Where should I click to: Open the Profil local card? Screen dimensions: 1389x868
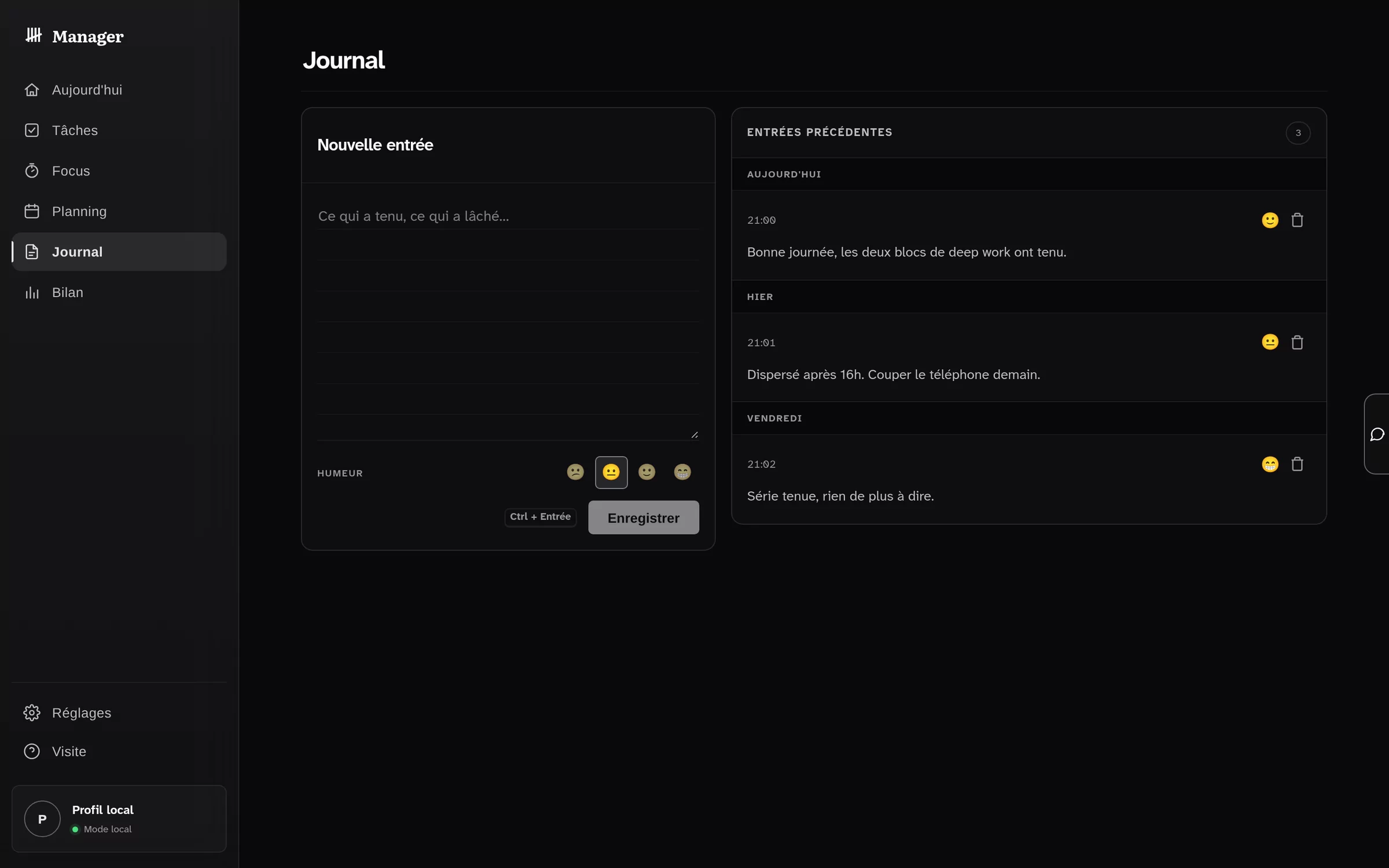(119, 818)
